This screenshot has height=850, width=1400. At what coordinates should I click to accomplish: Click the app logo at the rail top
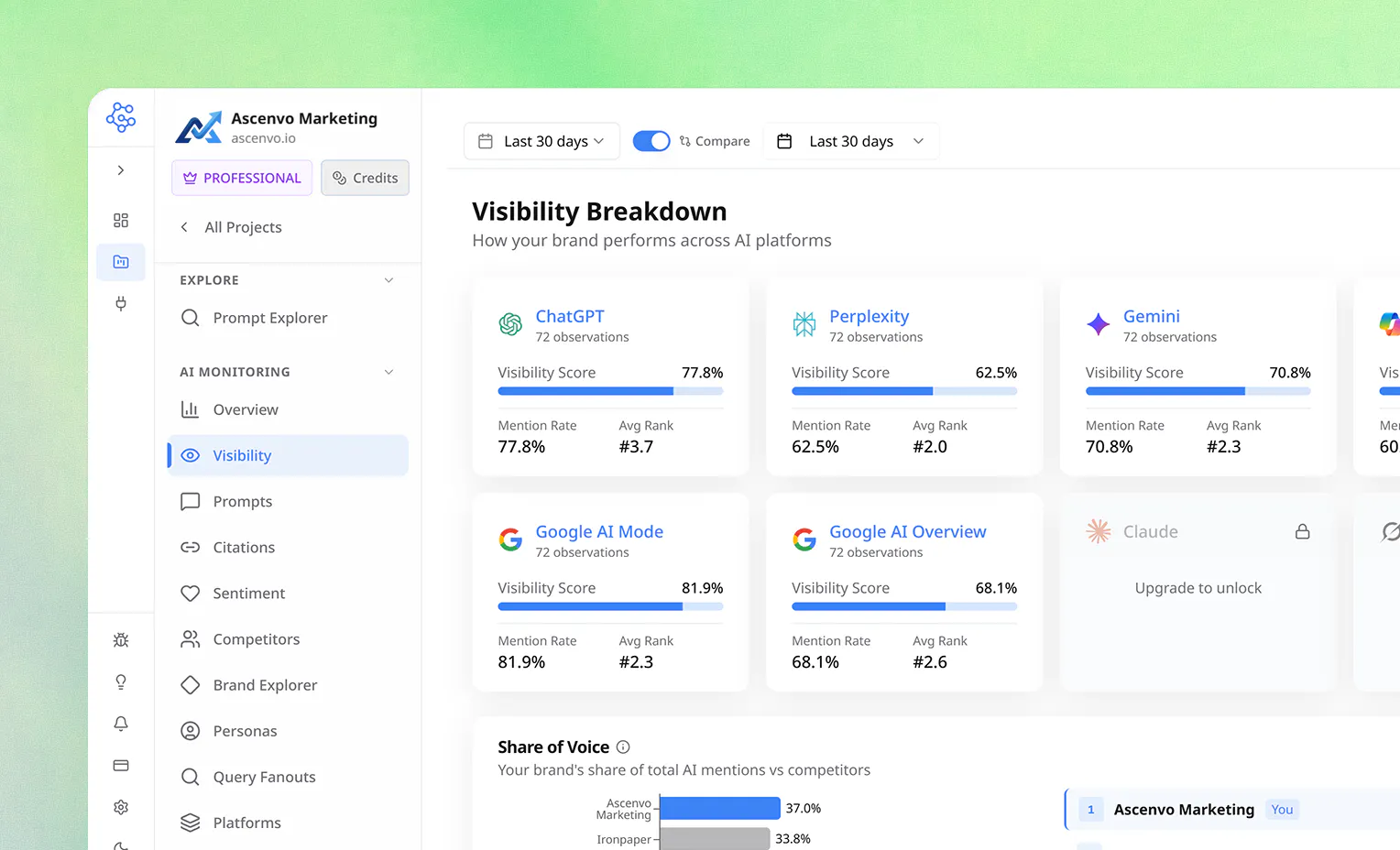click(x=121, y=117)
